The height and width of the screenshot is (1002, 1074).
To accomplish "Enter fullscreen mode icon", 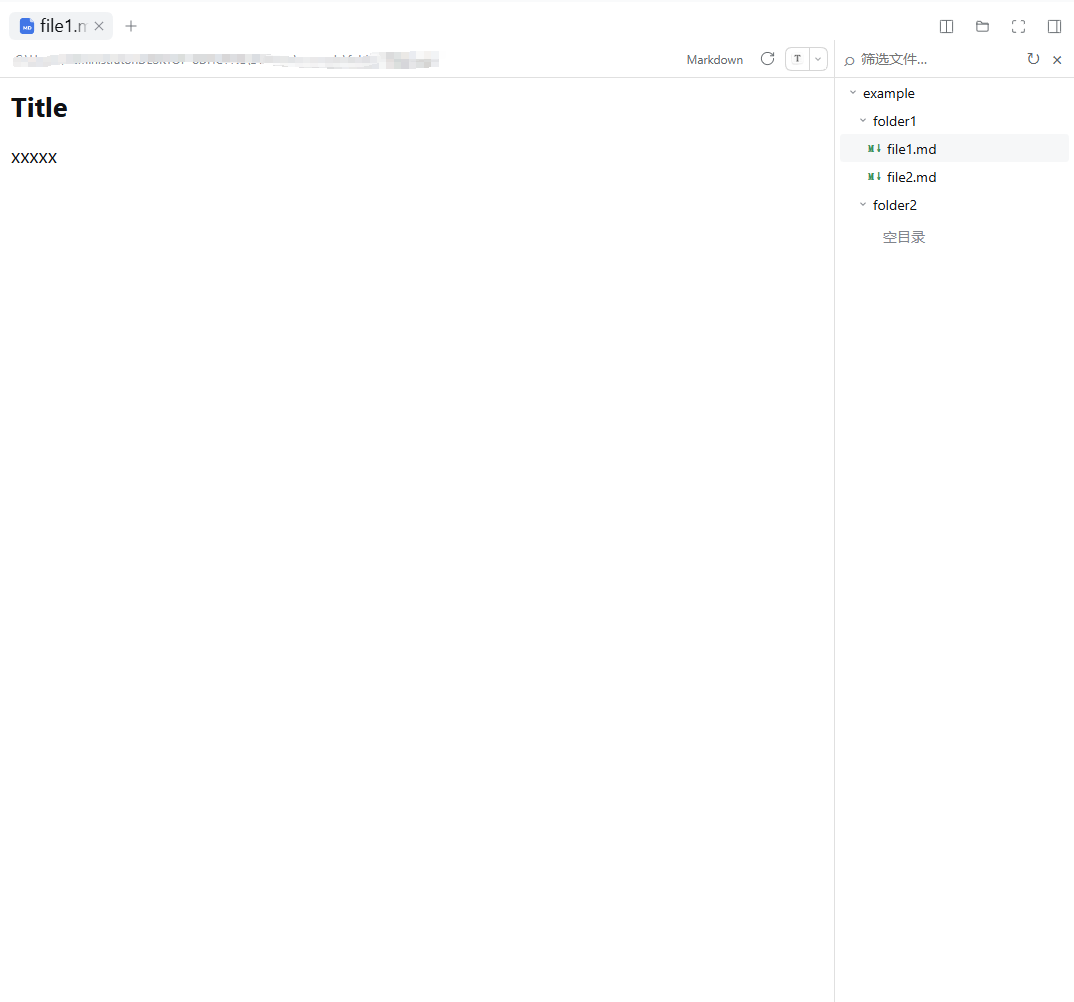I will [x=1019, y=26].
